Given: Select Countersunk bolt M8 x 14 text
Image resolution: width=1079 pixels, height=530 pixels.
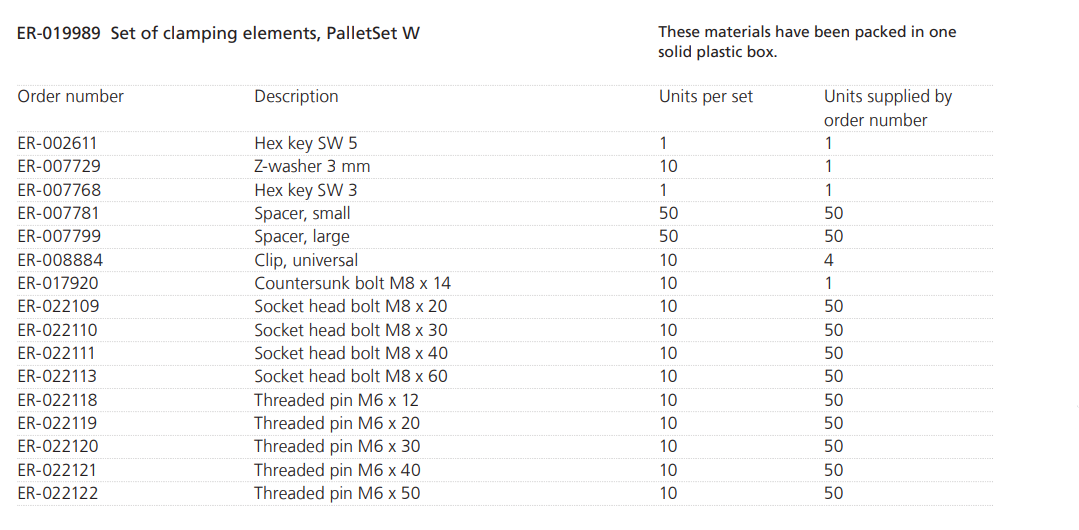Looking at the screenshot, I should tap(352, 283).
